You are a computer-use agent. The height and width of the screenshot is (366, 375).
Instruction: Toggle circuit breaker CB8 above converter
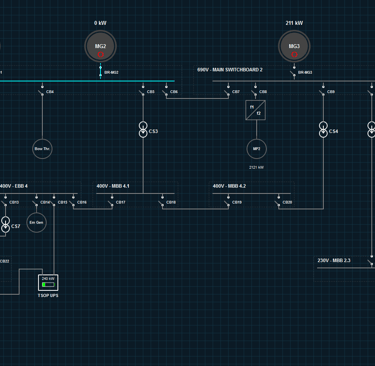(255, 91)
